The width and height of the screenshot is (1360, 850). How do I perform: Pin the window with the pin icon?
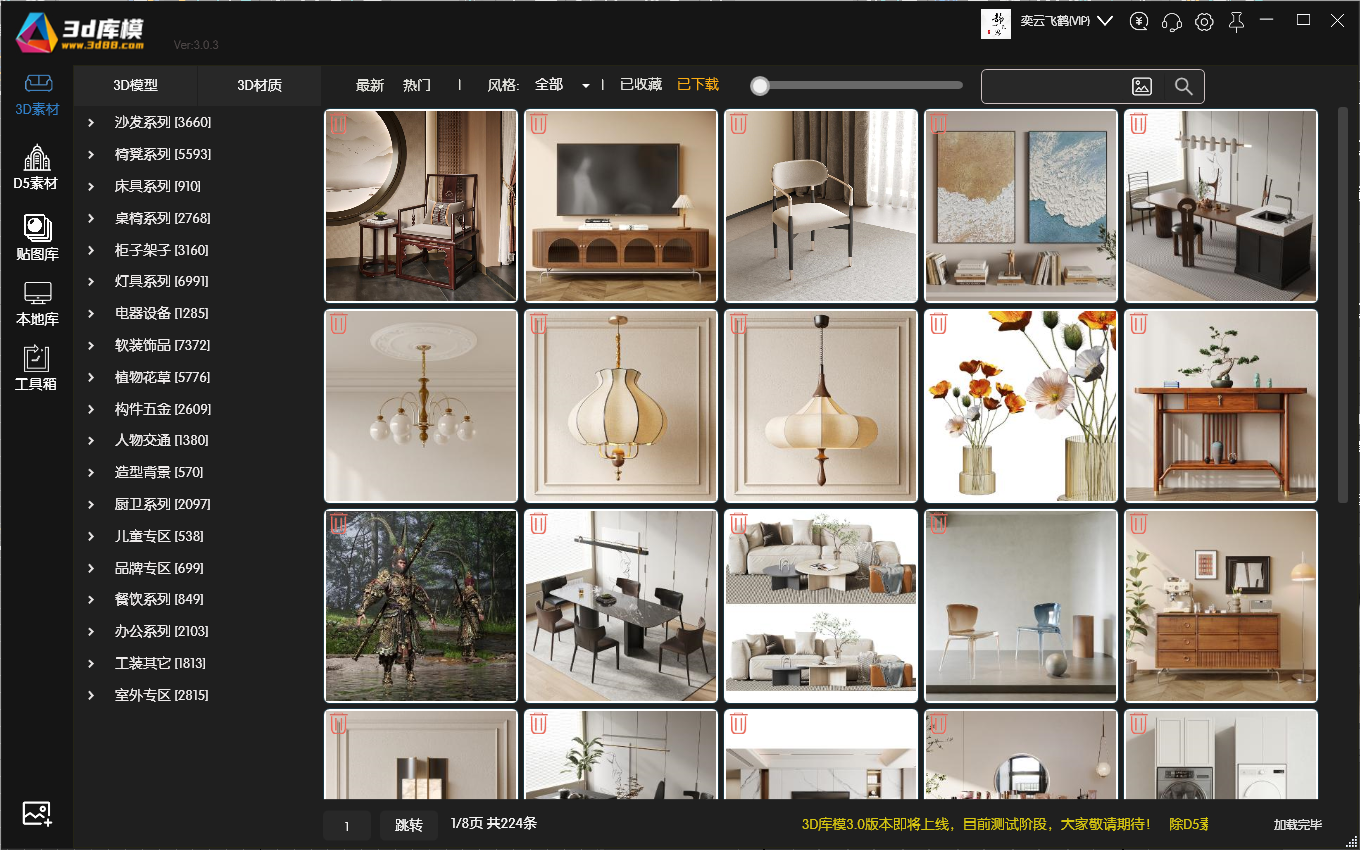tap(1237, 22)
